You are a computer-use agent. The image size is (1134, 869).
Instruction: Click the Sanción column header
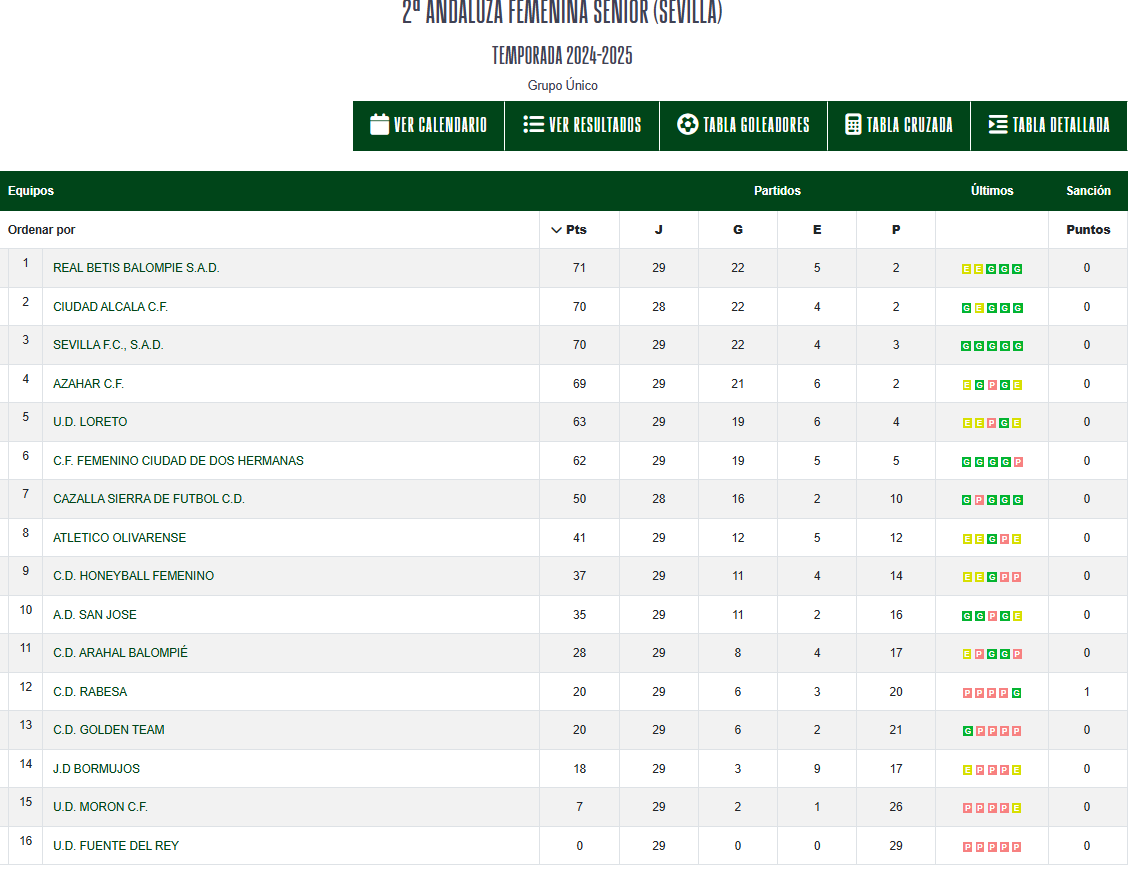pos(1088,191)
